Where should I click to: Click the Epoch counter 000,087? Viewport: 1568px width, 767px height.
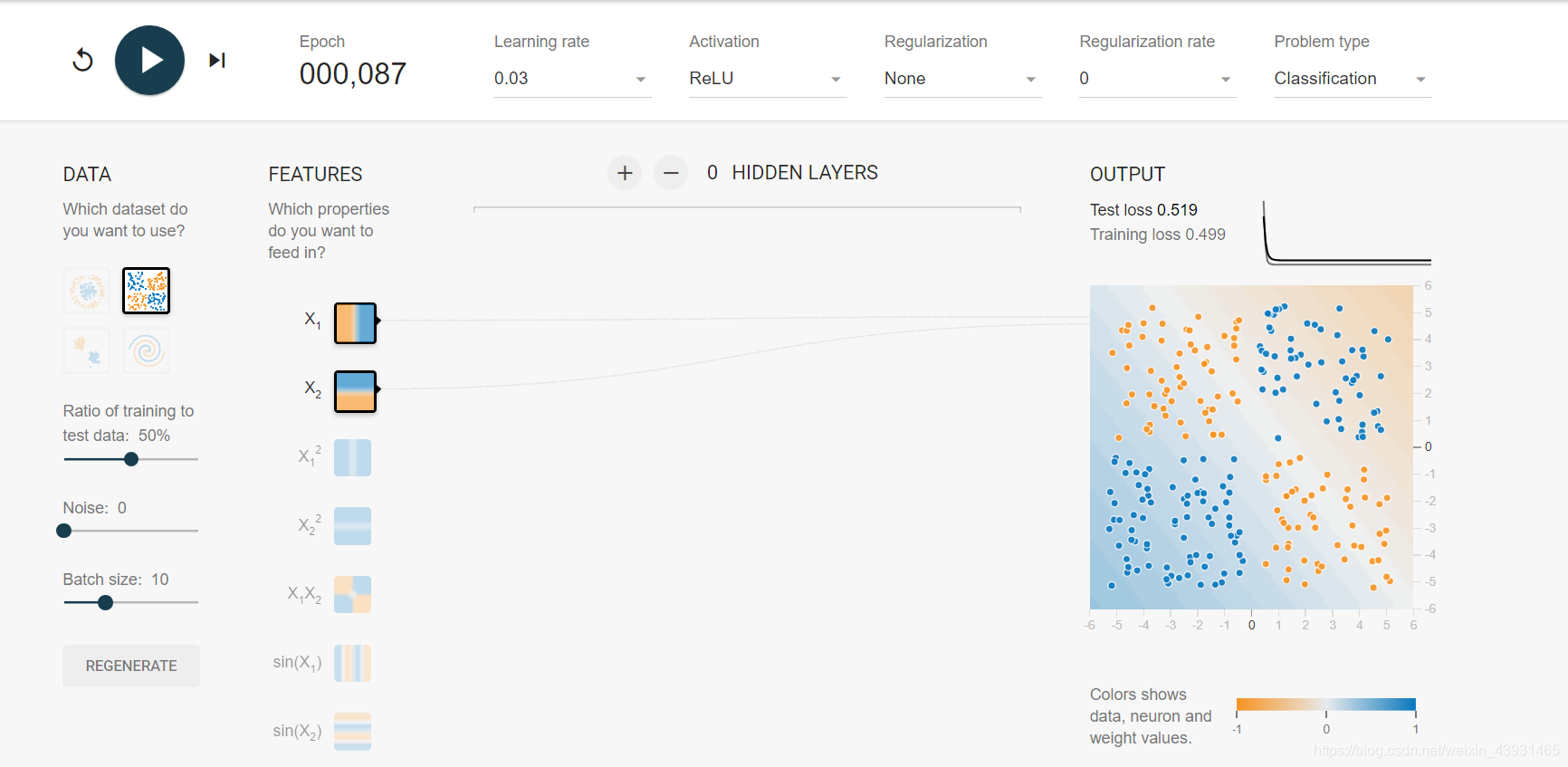(353, 74)
